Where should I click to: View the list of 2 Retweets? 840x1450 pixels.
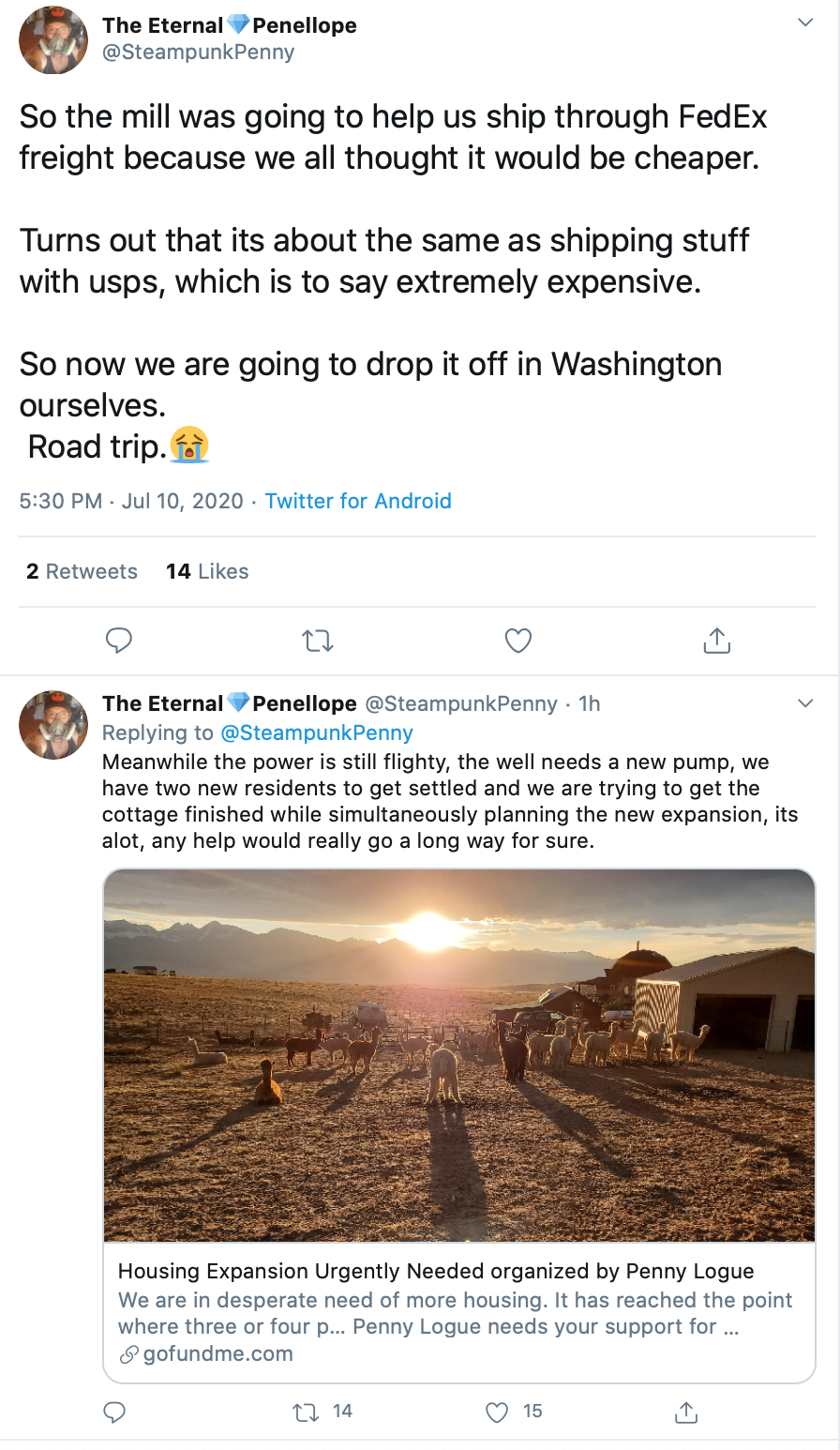coord(82,571)
